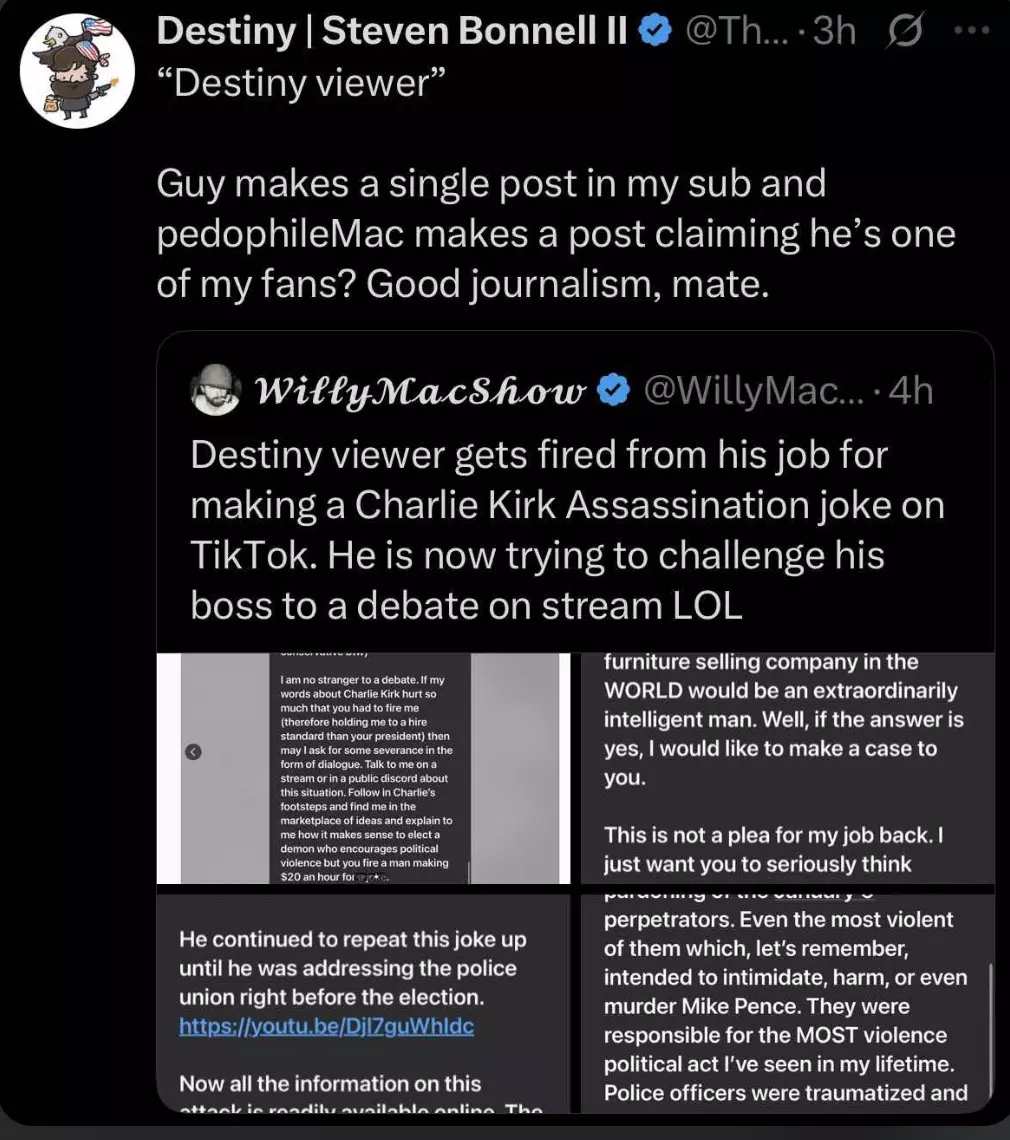
Task: Open the @WillyMac... handle
Action: tap(754, 391)
